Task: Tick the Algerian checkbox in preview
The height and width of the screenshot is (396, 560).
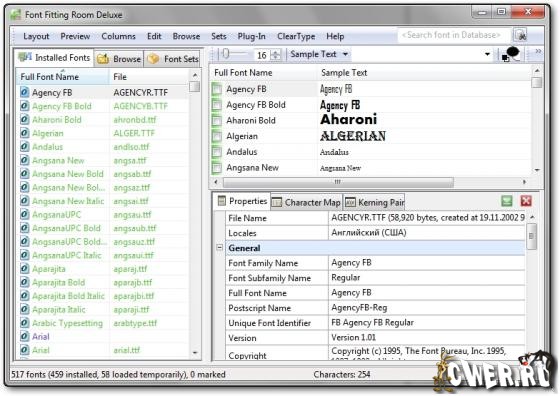Action: 217,136
